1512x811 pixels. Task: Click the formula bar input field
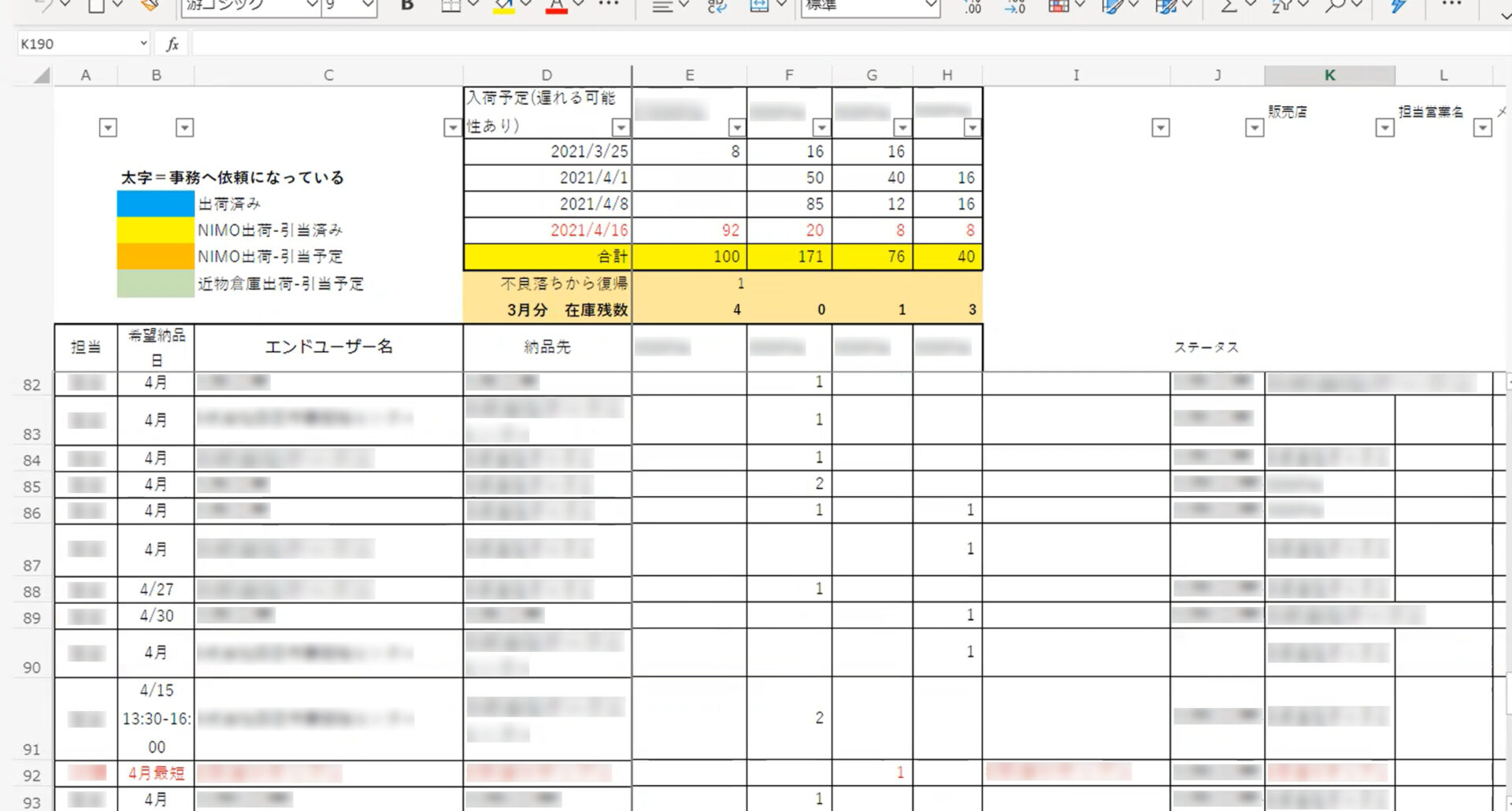850,44
